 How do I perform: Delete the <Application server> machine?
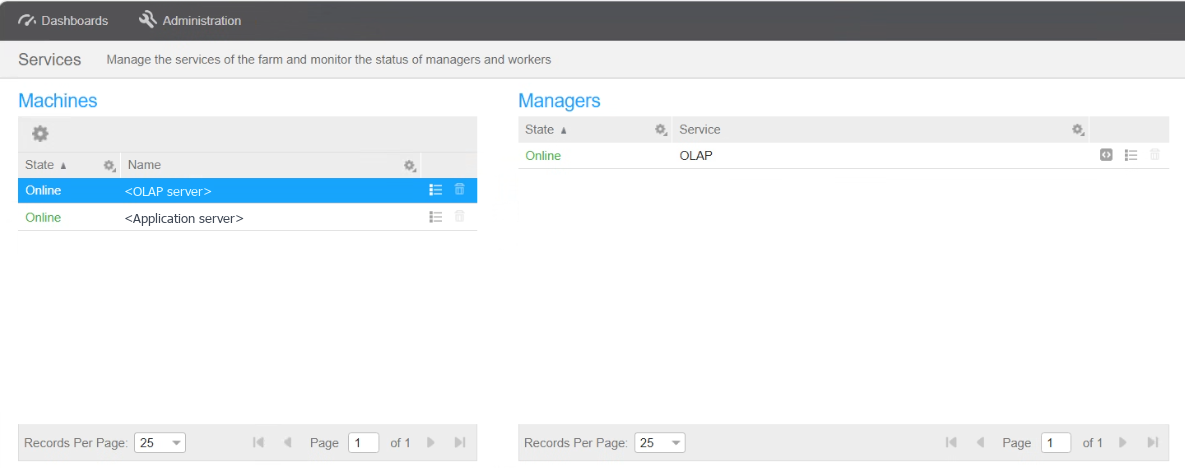tap(459, 216)
